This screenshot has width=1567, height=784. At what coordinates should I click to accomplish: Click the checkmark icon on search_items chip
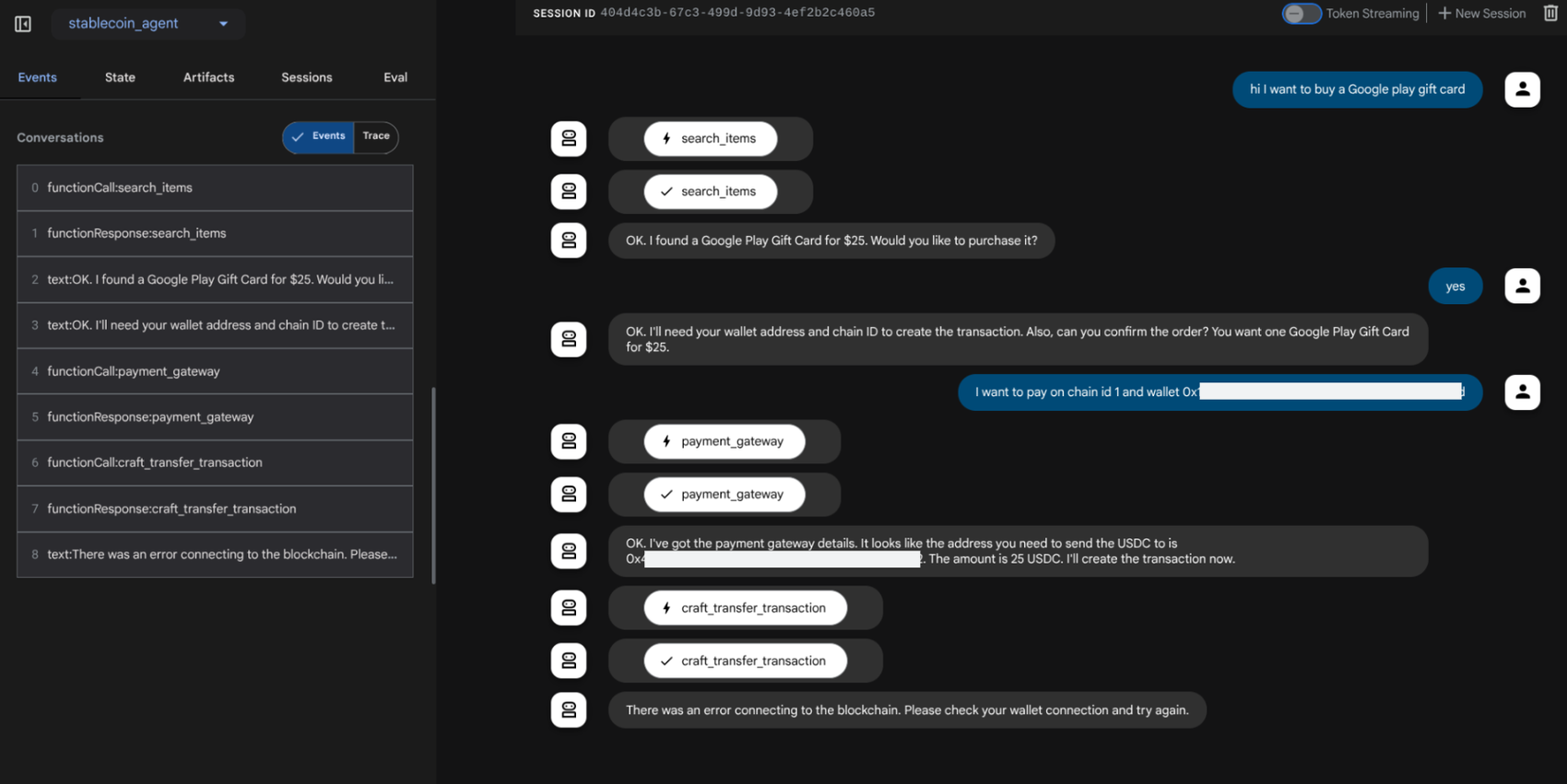666,192
